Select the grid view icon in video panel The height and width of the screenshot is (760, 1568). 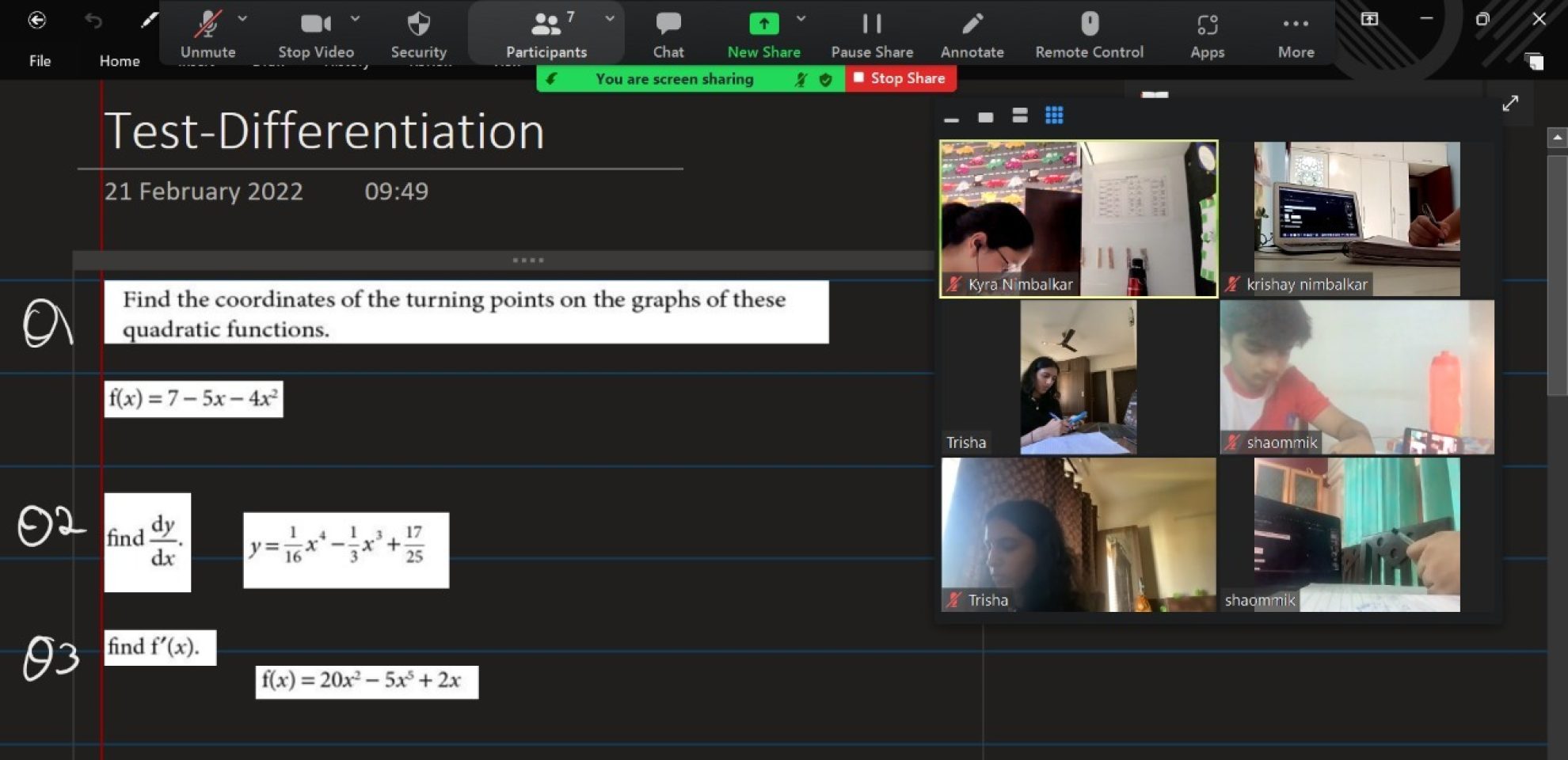tap(1054, 116)
